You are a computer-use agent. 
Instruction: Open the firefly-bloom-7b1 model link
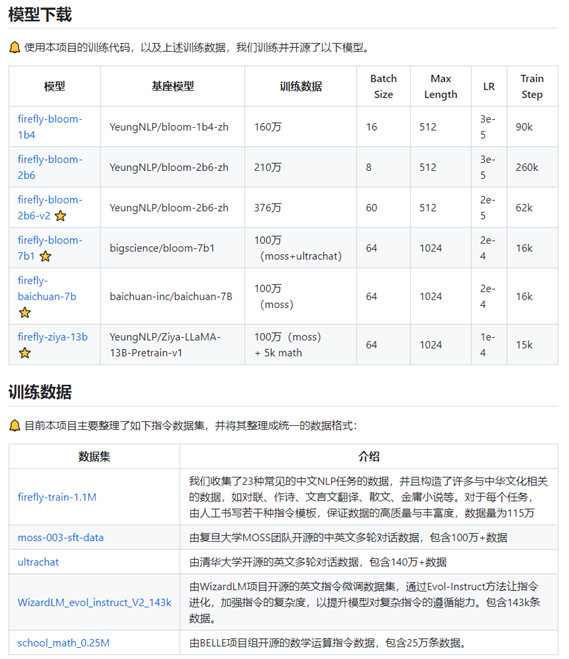(x=50, y=248)
